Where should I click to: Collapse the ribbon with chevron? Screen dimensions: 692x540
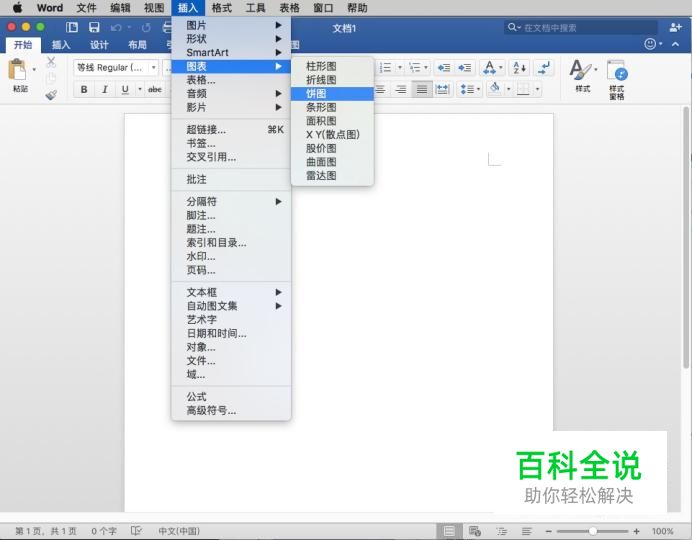click(x=675, y=44)
